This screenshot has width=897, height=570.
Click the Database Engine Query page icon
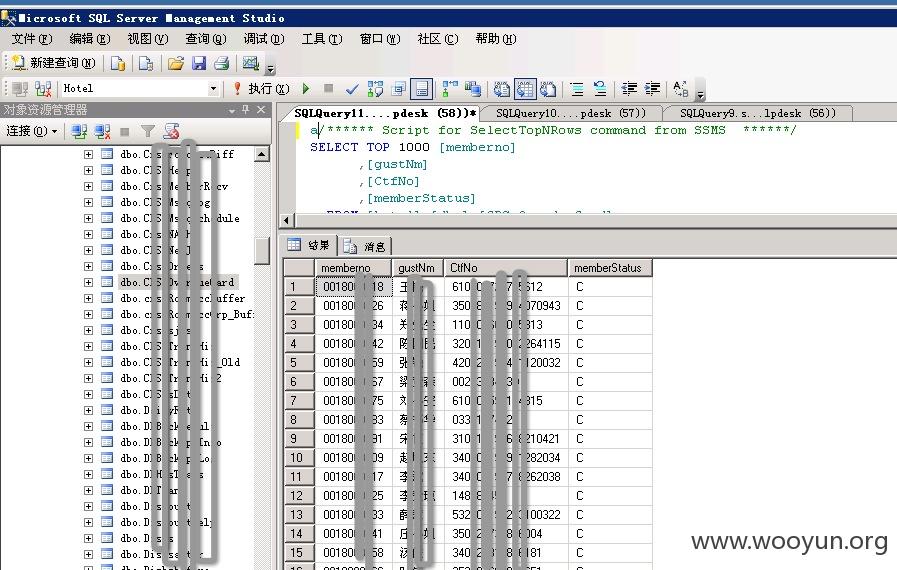118,63
